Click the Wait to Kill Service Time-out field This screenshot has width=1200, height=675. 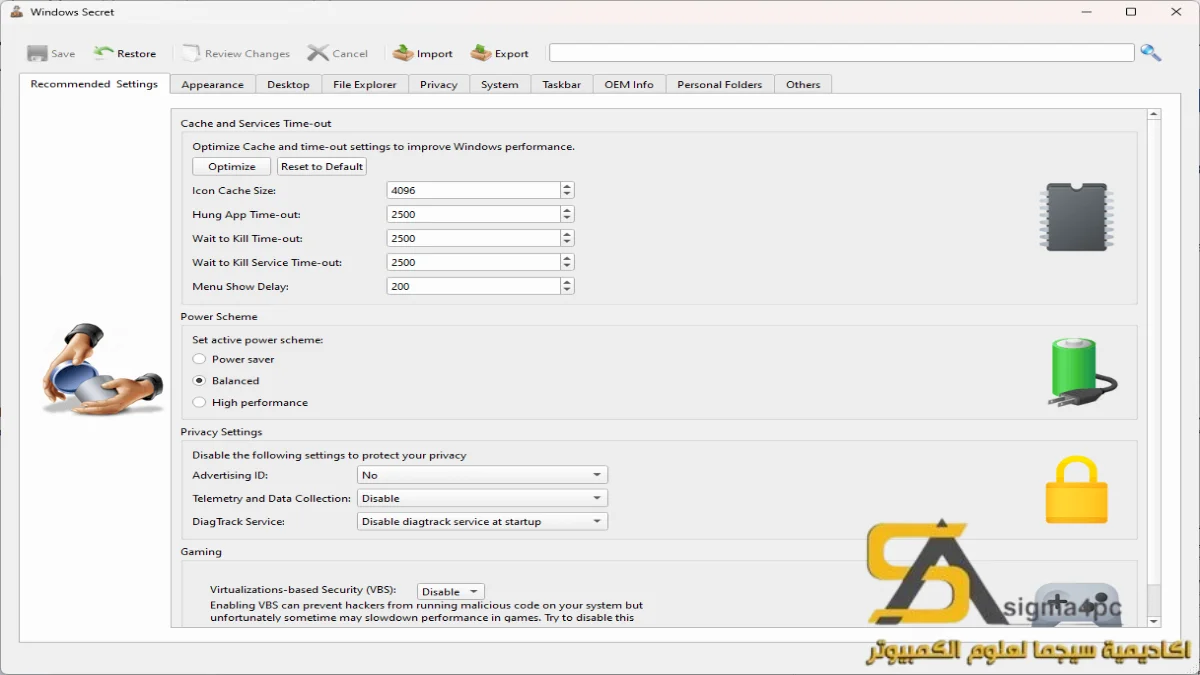click(473, 262)
